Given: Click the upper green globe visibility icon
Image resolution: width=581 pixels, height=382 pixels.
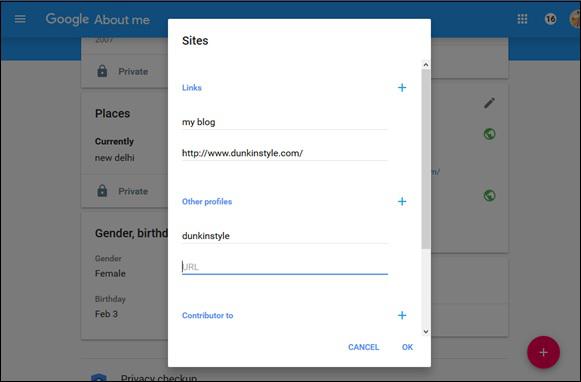Looking at the screenshot, I should tap(489, 134).
